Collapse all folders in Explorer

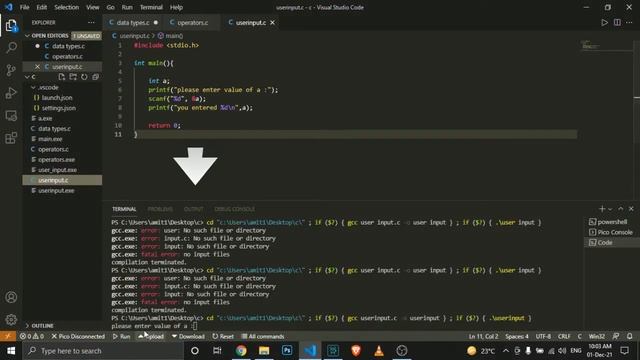[x=96, y=77]
